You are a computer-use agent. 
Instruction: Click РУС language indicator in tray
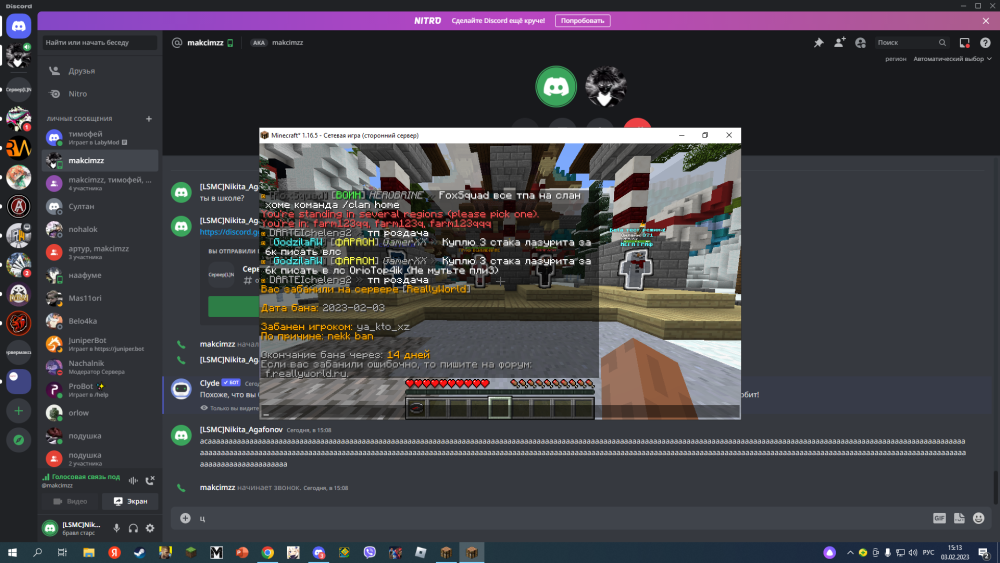coord(929,552)
